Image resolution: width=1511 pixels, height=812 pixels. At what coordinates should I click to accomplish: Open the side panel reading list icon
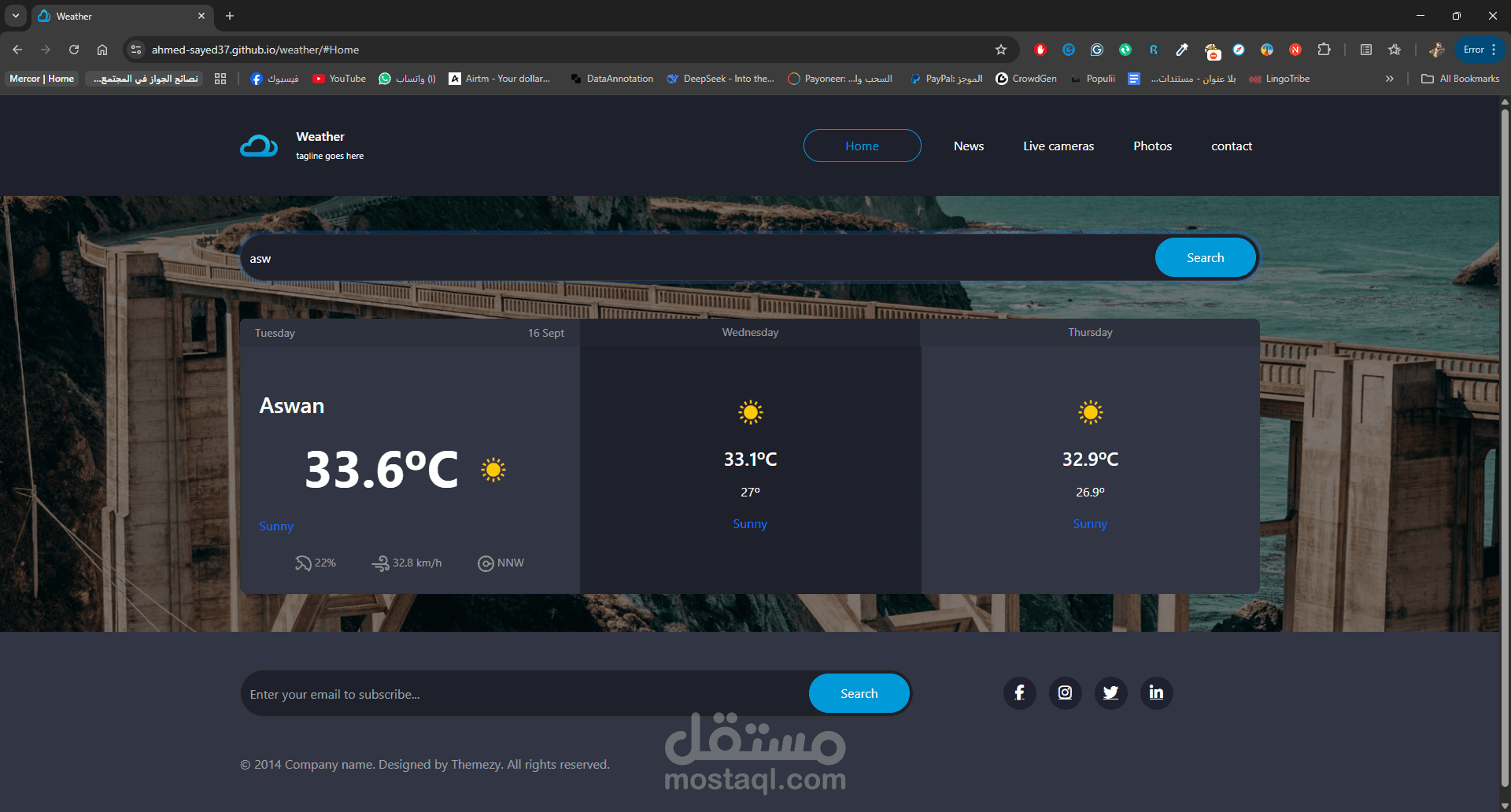click(x=1366, y=50)
